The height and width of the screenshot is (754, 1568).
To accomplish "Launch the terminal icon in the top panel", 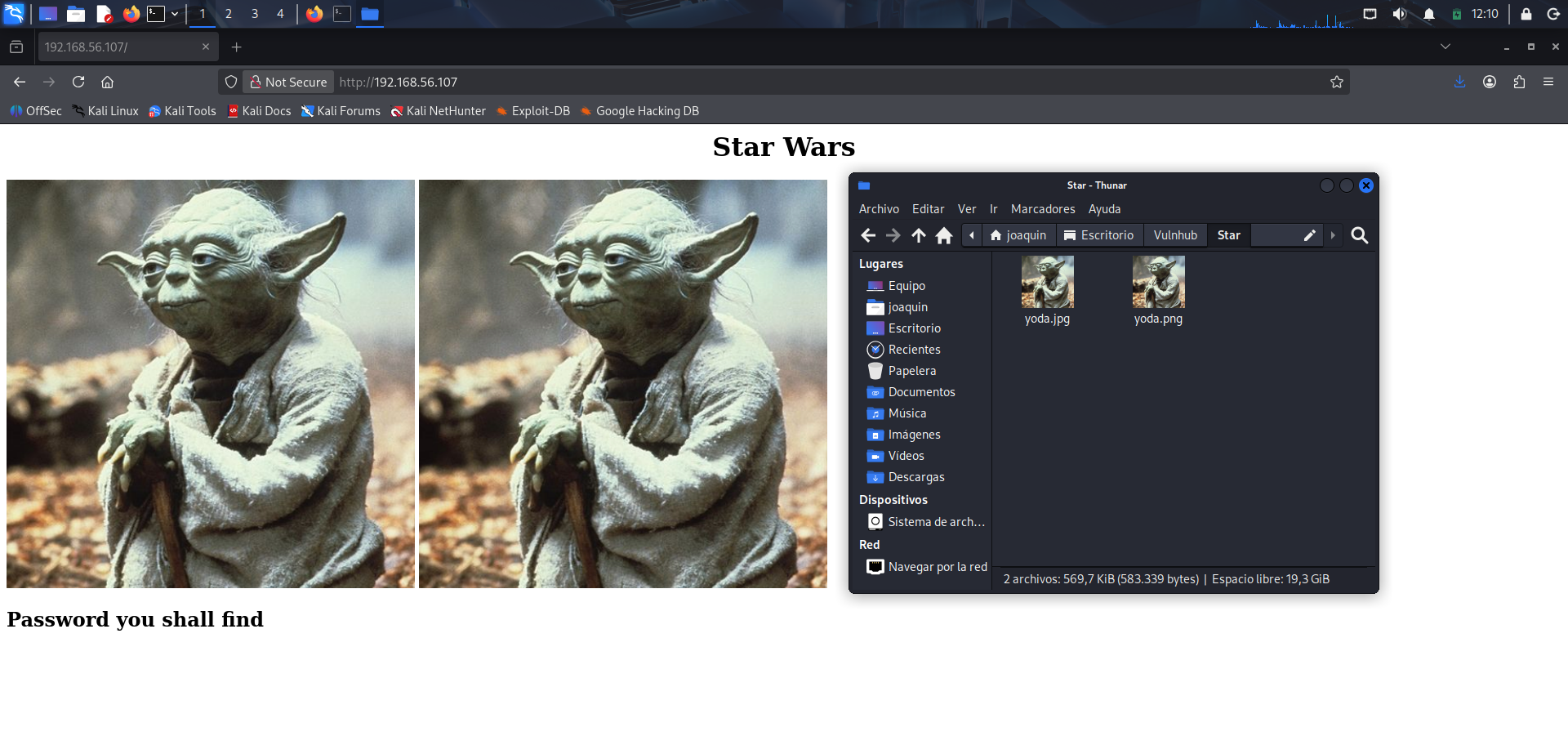I will [155, 13].
